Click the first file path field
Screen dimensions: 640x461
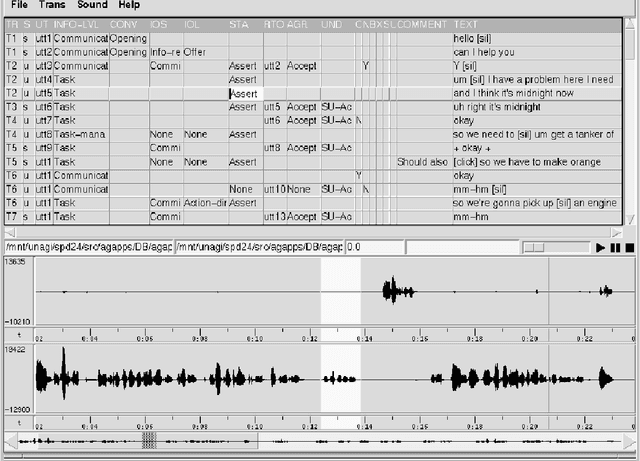[89, 247]
